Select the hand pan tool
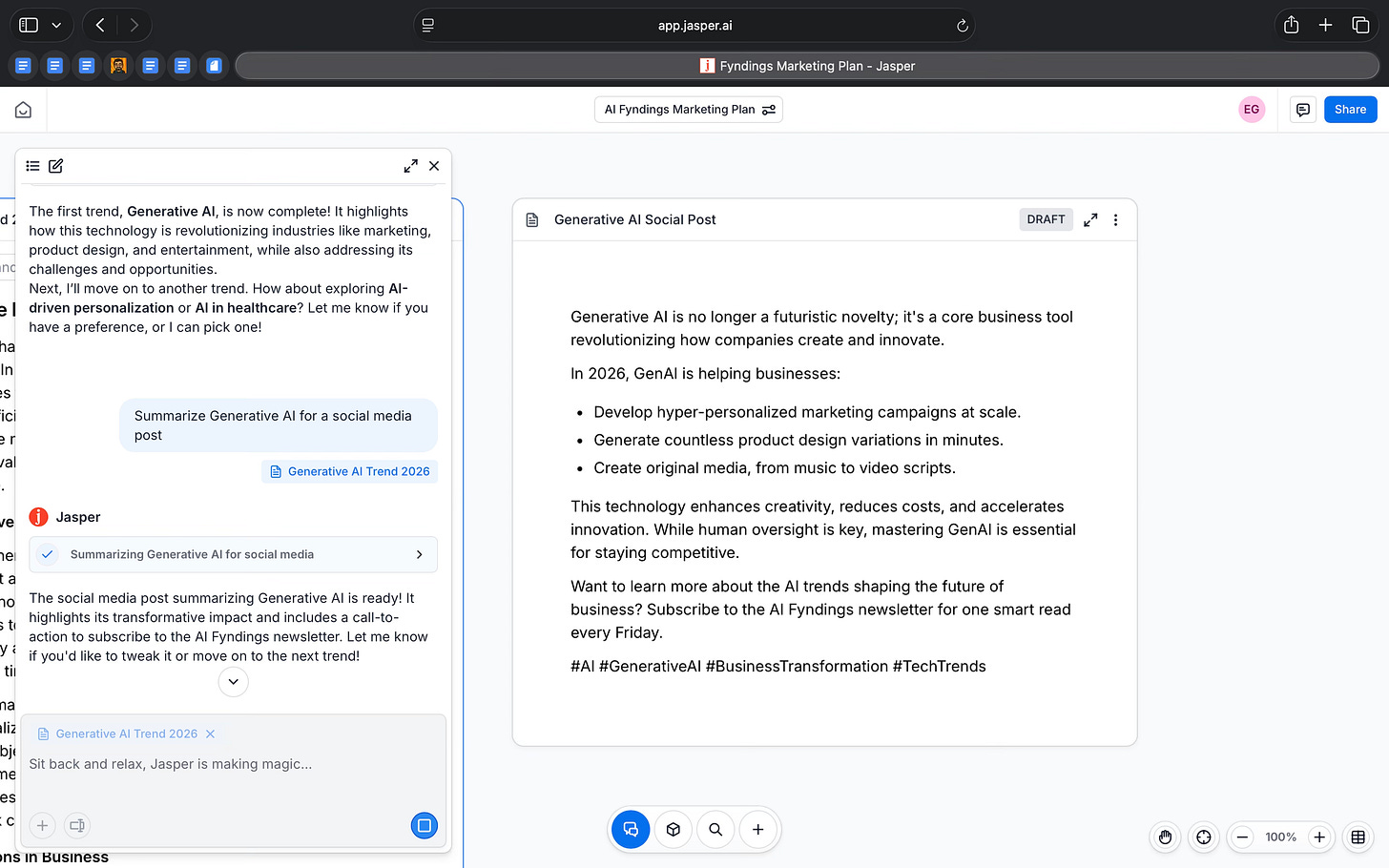Screen dimensions: 1389x868 (x=1165, y=837)
